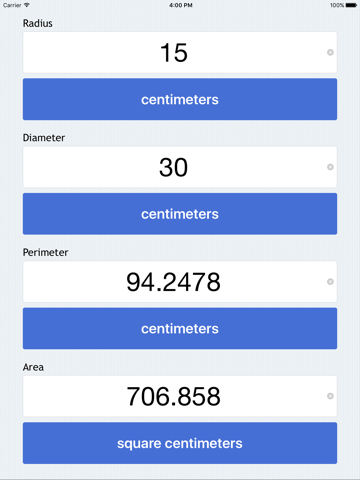
Task: Select the Area field showing 706.858
Action: tap(180, 396)
